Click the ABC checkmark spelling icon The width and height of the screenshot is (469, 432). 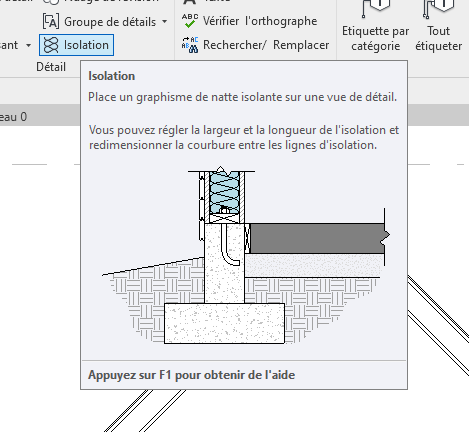190,21
